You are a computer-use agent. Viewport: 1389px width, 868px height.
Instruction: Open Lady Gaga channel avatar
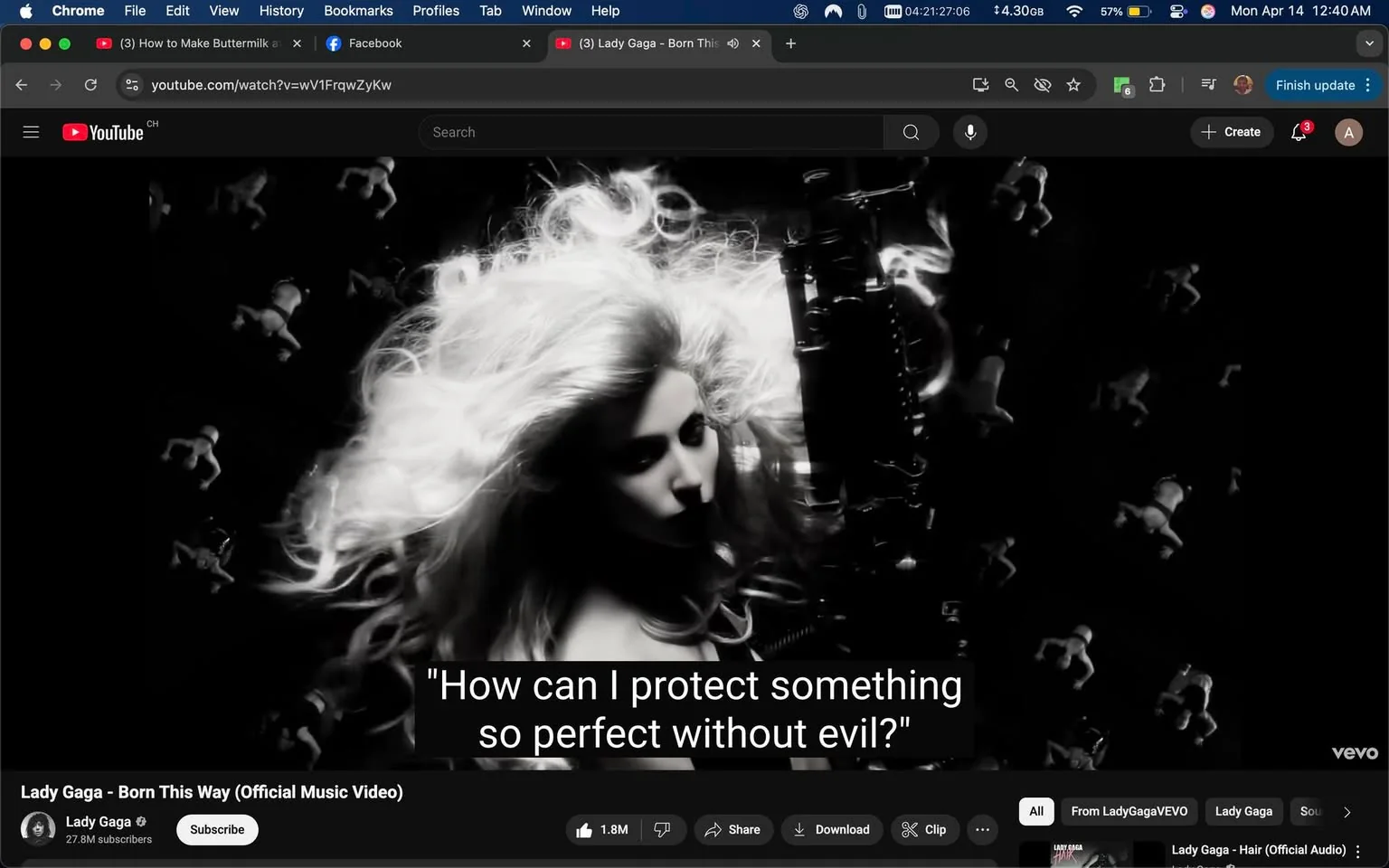pos(37,829)
